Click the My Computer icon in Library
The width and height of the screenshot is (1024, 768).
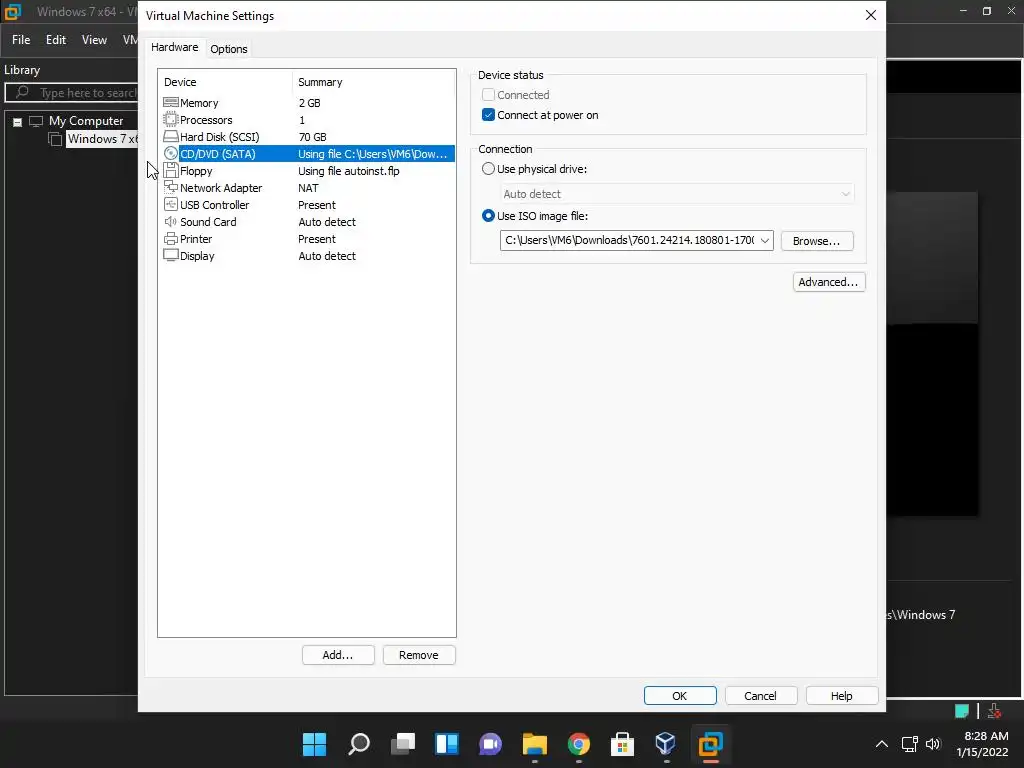pos(36,121)
